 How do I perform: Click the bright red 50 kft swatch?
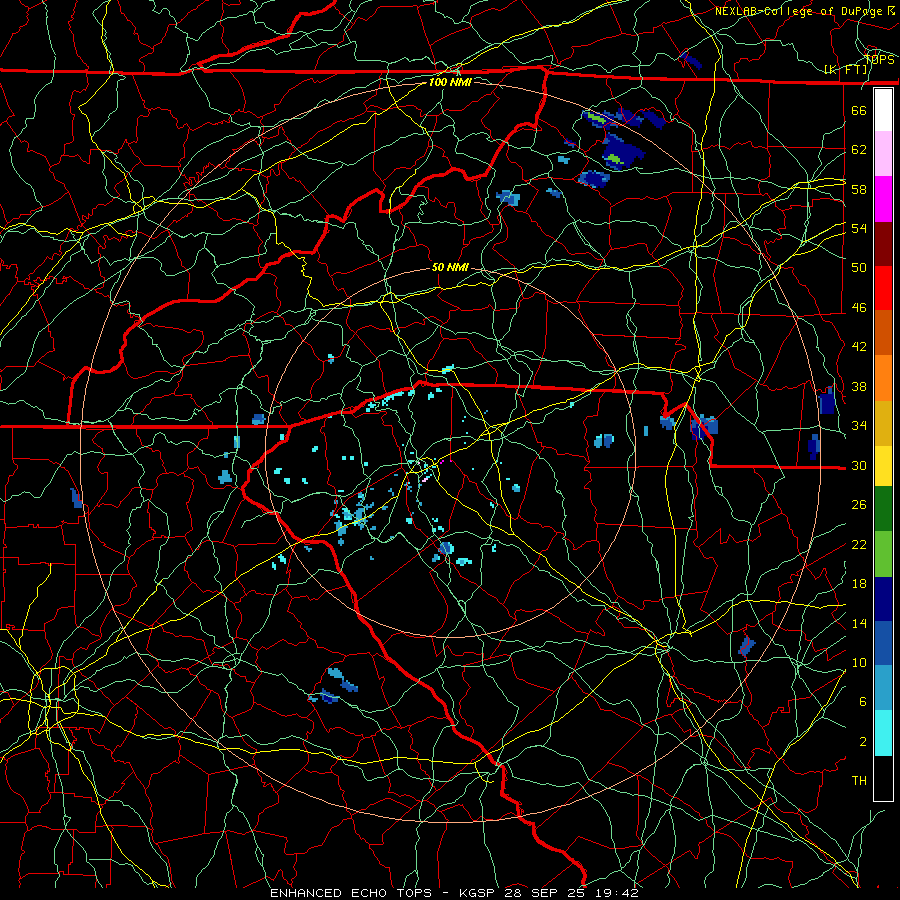click(x=883, y=289)
